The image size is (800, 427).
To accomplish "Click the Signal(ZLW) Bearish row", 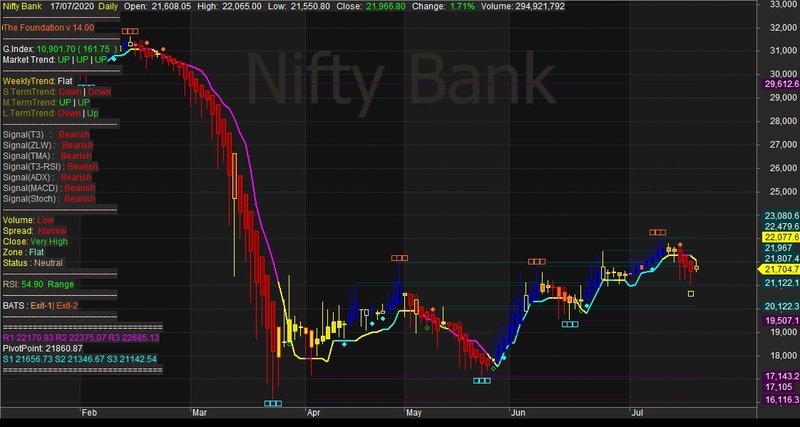I will 48,145.
